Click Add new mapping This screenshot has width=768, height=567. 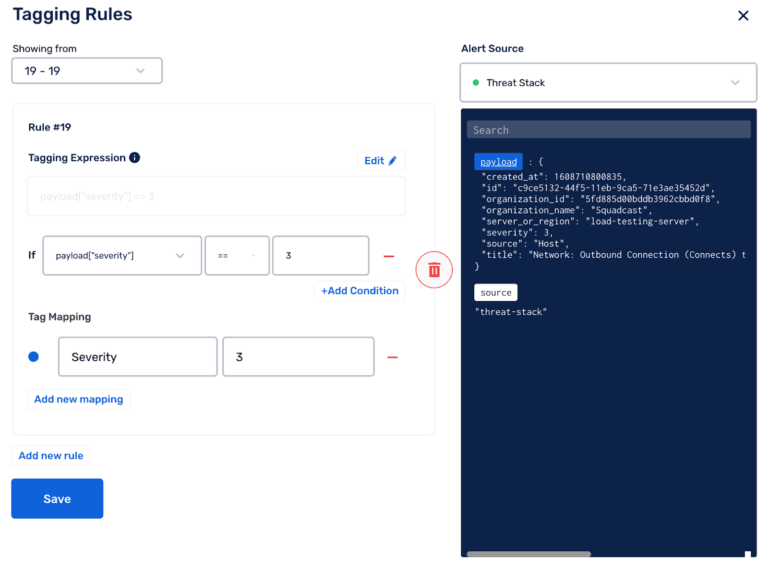(79, 399)
